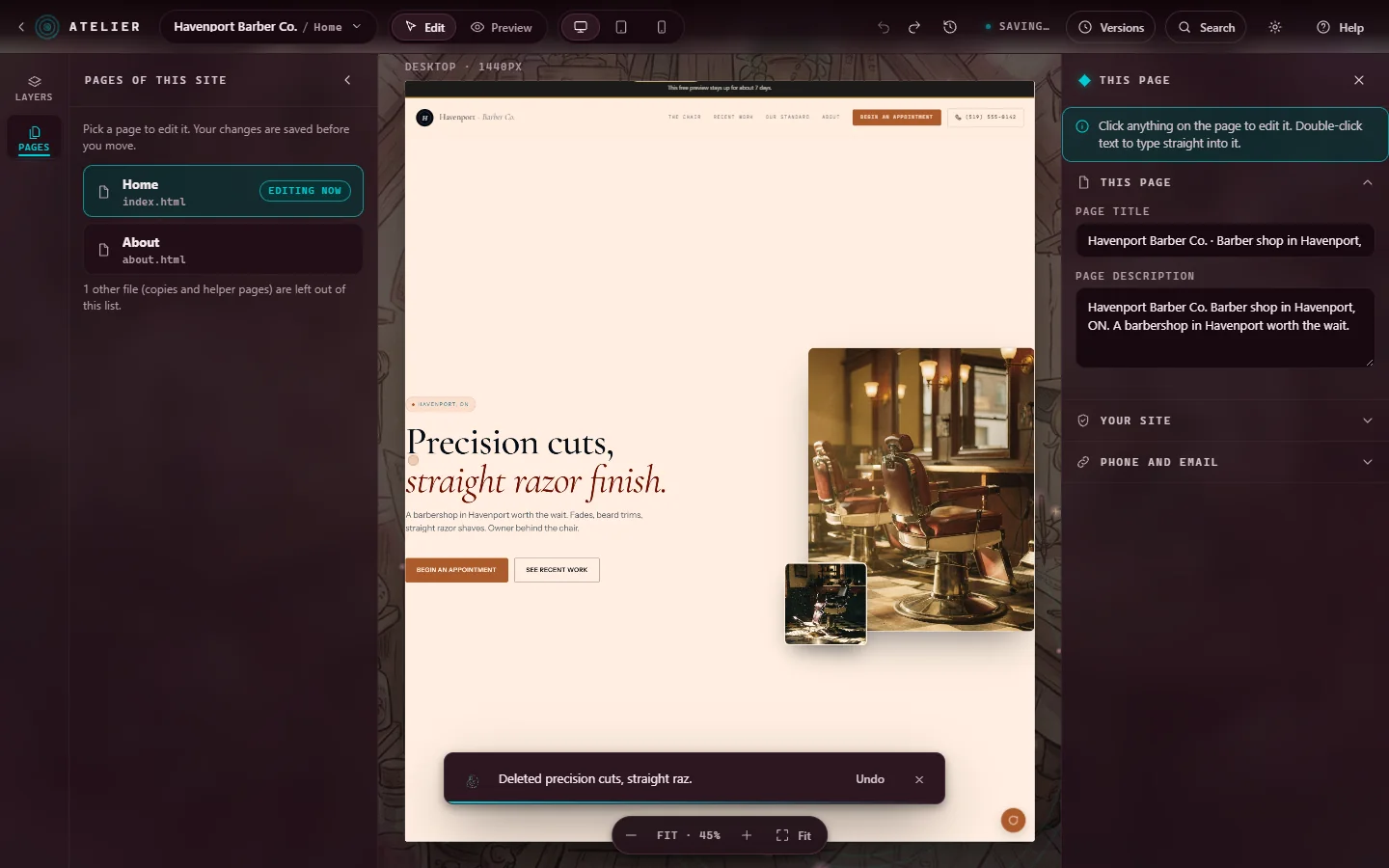Click the phone number button in the page header

click(986, 118)
